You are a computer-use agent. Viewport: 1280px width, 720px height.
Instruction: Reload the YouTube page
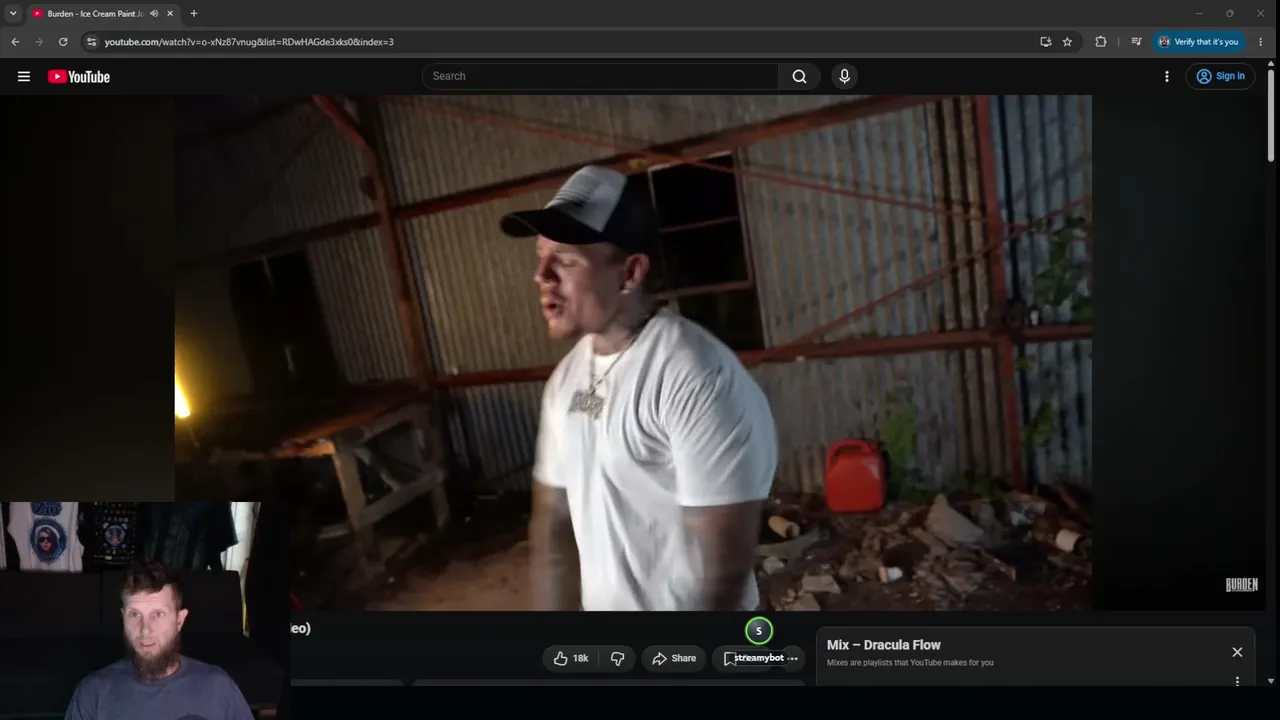63,42
